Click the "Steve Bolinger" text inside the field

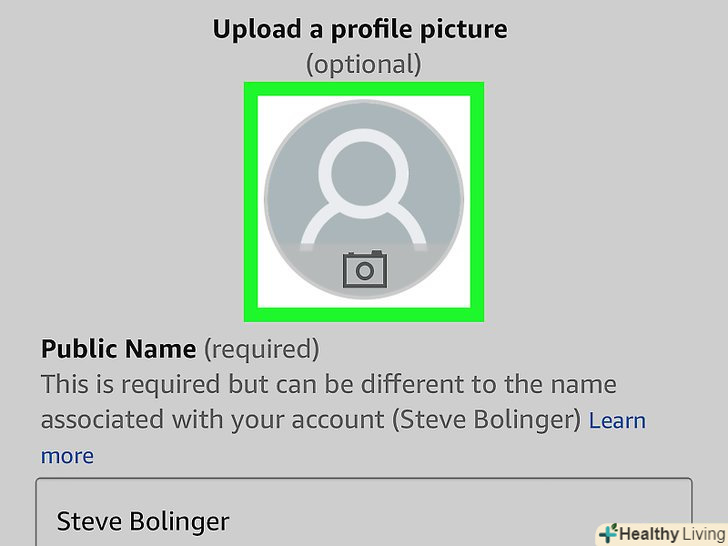(x=143, y=521)
